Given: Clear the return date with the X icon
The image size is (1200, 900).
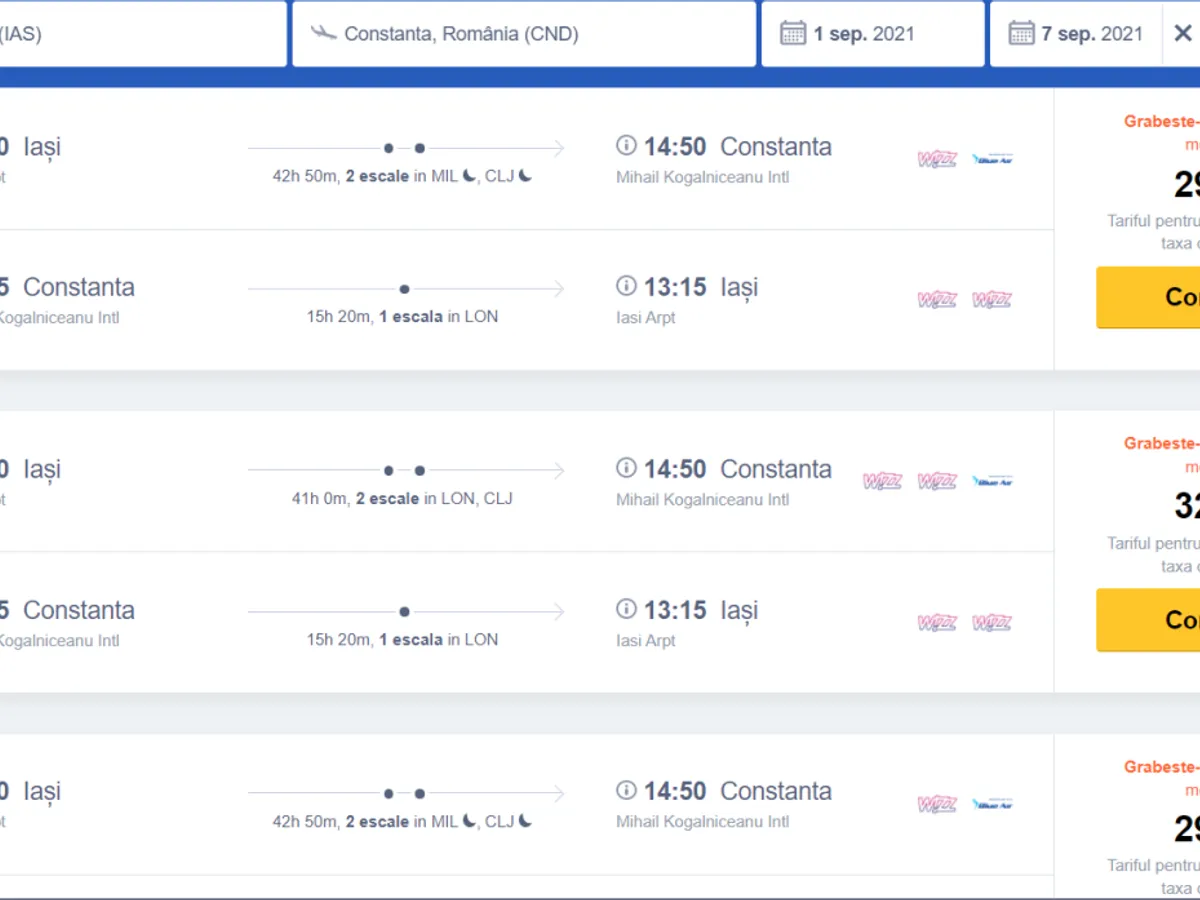Looking at the screenshot, I should (x=1182, y=34).
